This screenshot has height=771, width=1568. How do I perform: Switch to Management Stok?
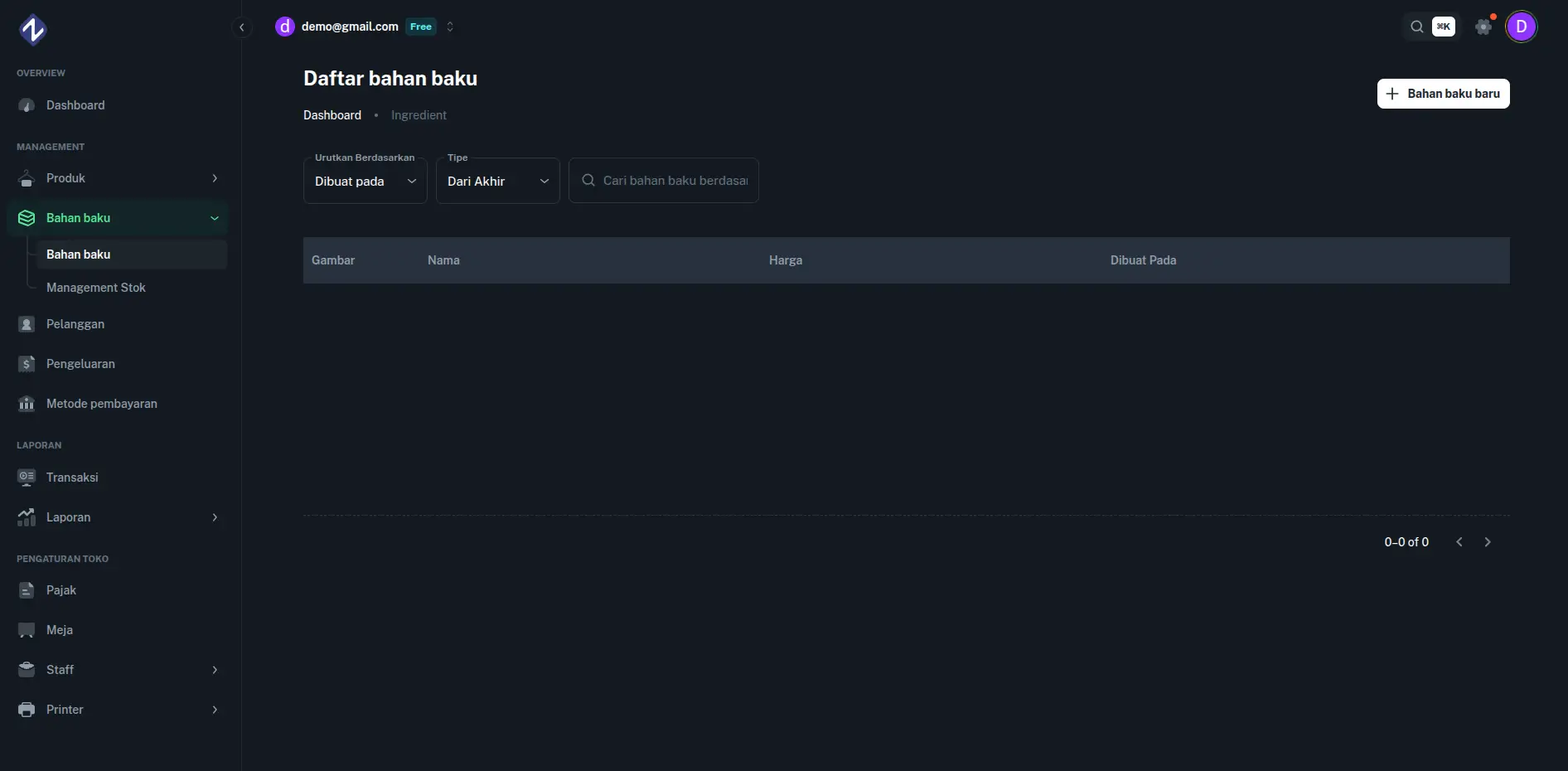pos(95,288)
